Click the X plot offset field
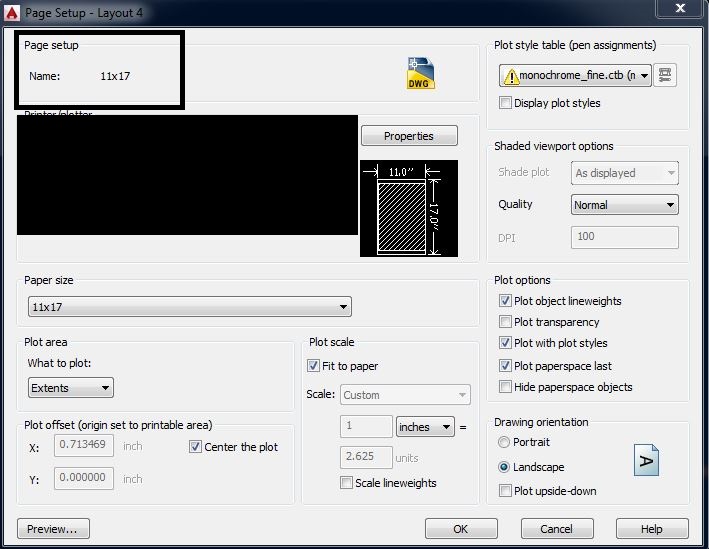This screenshot has height=549, width=709. (x=84, y=445)
